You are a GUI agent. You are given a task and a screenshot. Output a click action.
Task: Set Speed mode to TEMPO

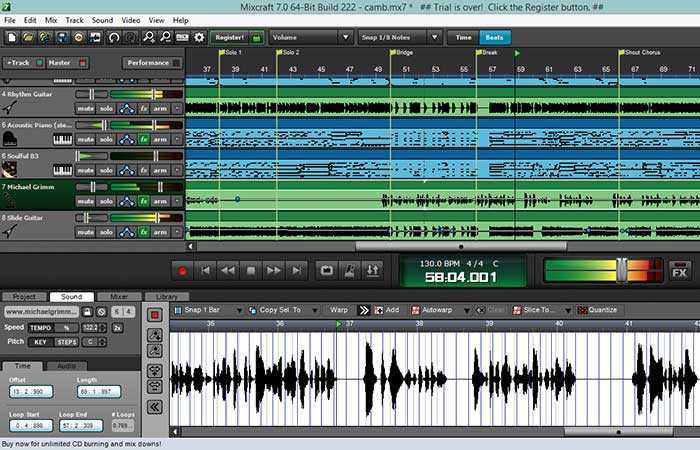pos(40,328)
